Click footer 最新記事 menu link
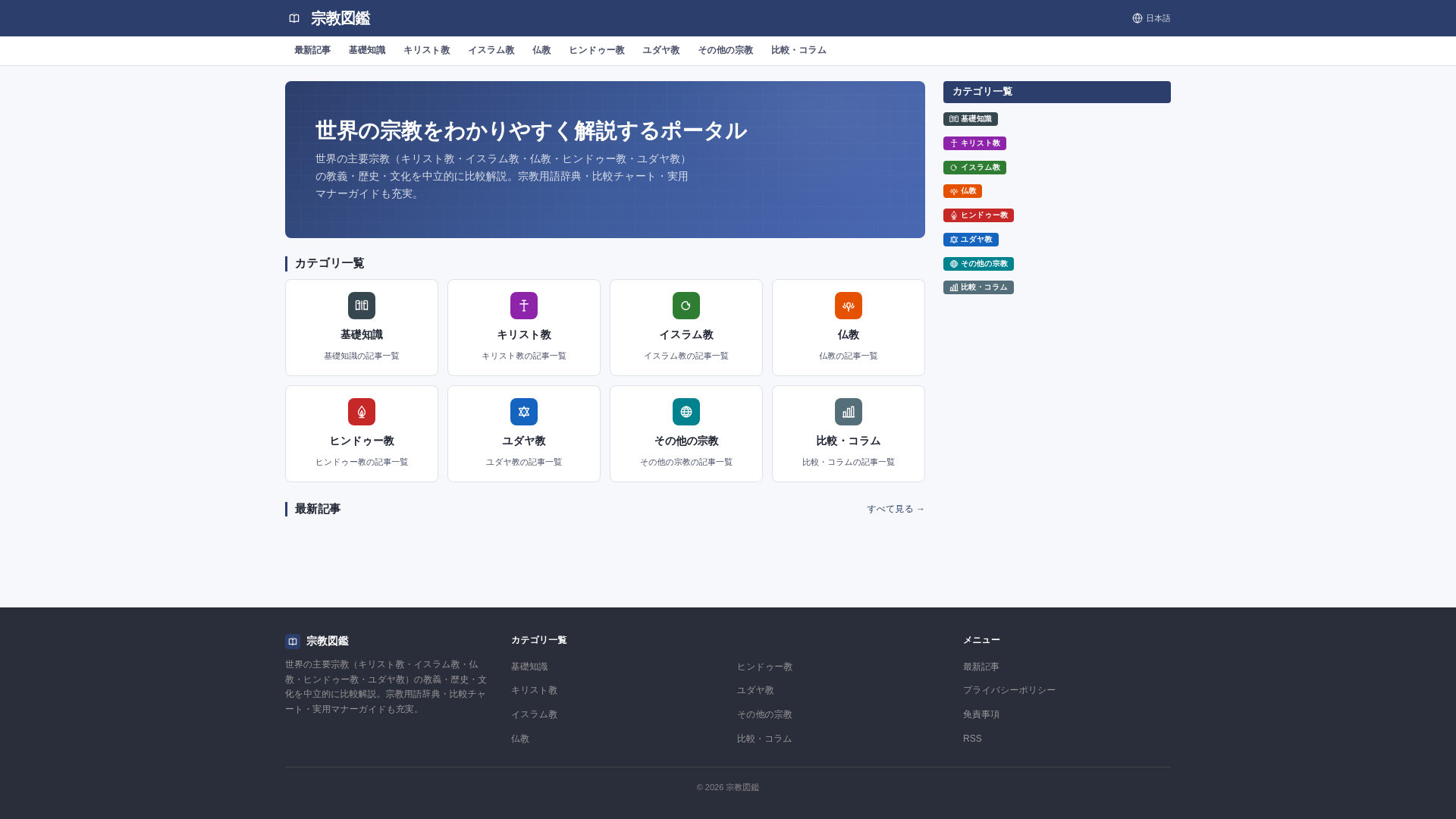The image size is (1456, 819). pos(981,667)
